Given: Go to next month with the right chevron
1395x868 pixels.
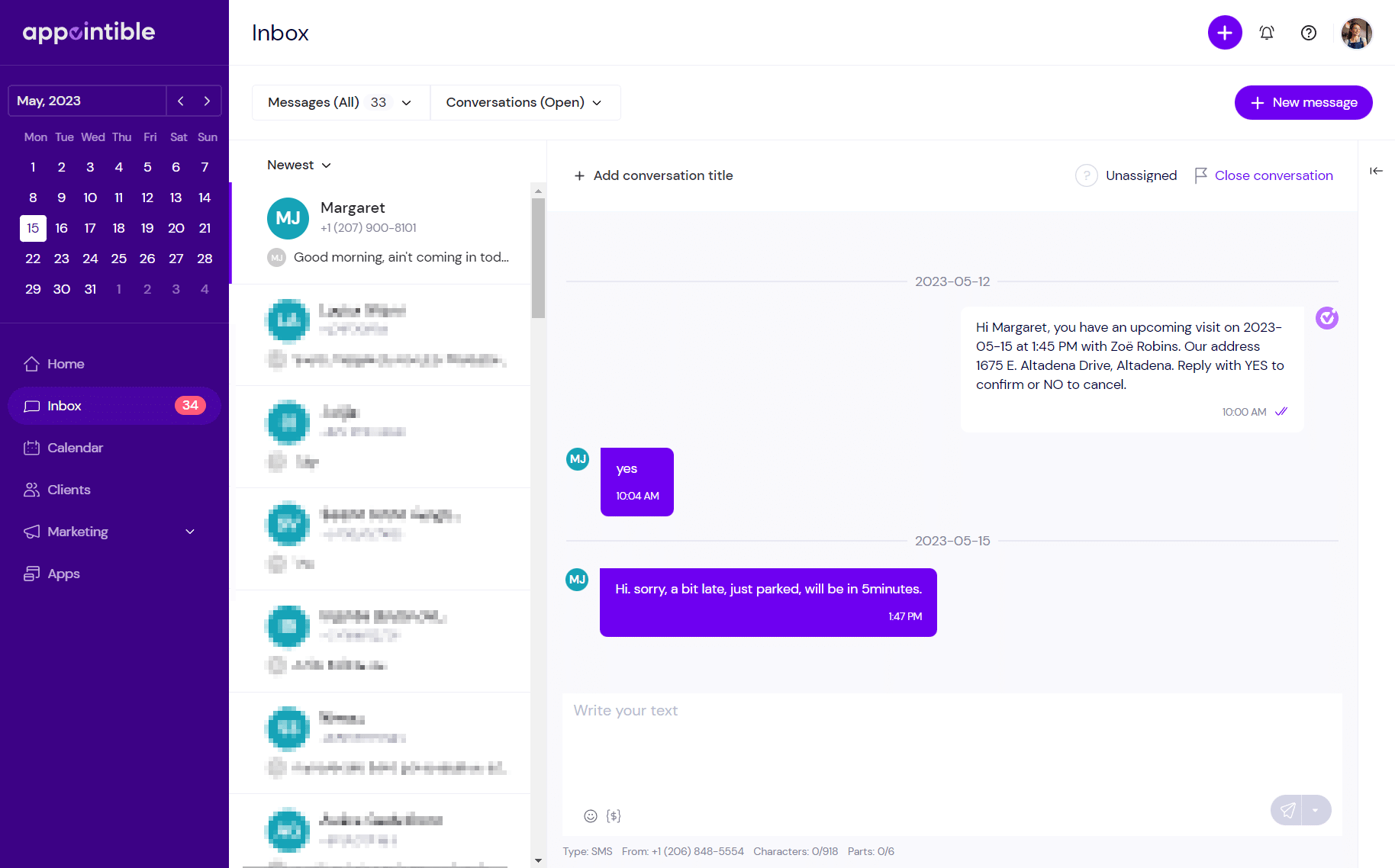Looking at the screenshot, I should click(207, 100).
